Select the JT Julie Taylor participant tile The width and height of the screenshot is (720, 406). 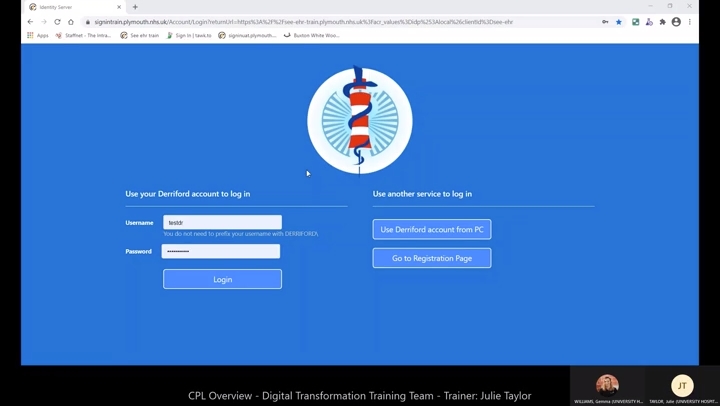[x=682, y=386]
